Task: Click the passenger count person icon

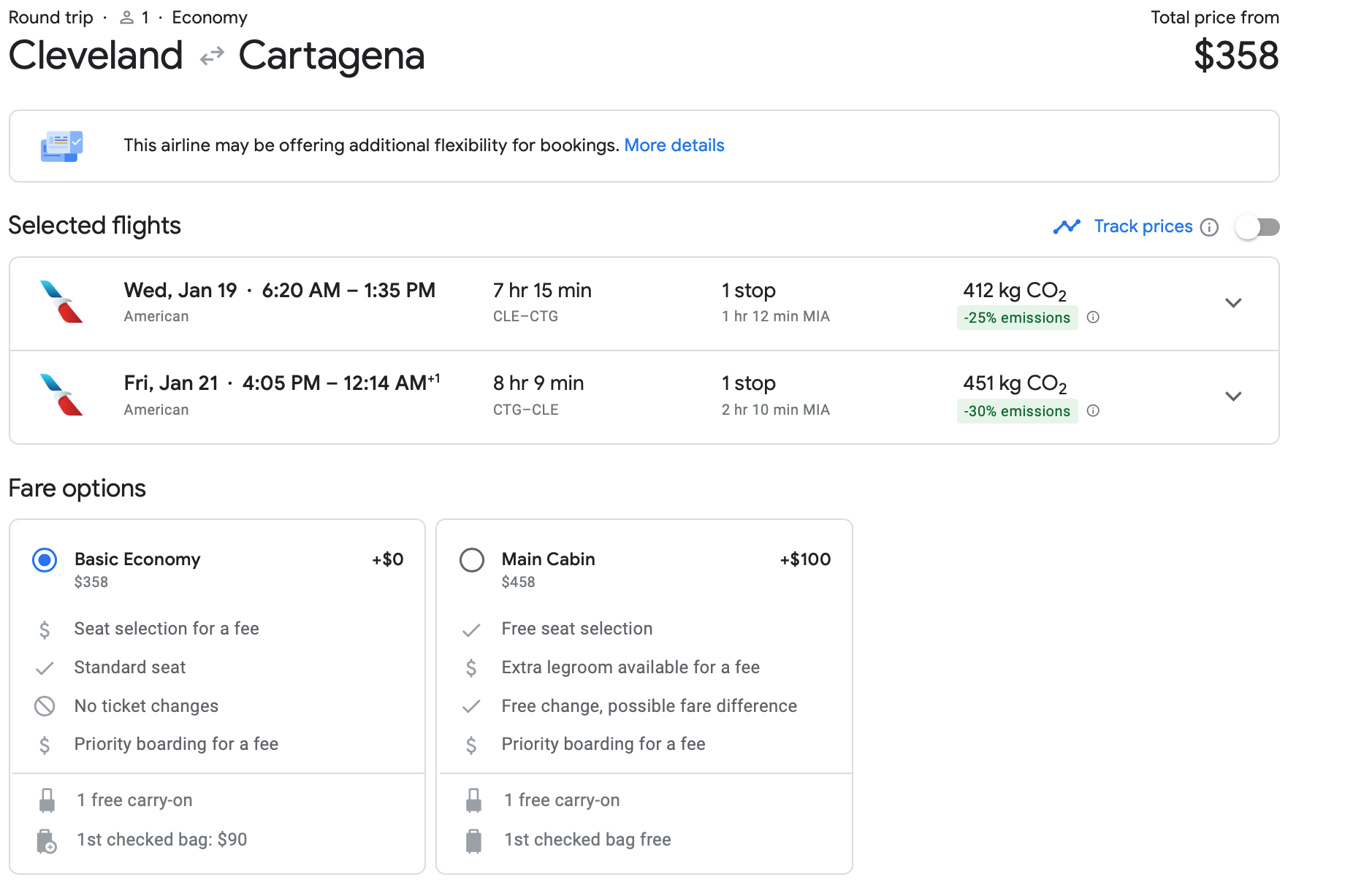Action: (x=126, y=18)
